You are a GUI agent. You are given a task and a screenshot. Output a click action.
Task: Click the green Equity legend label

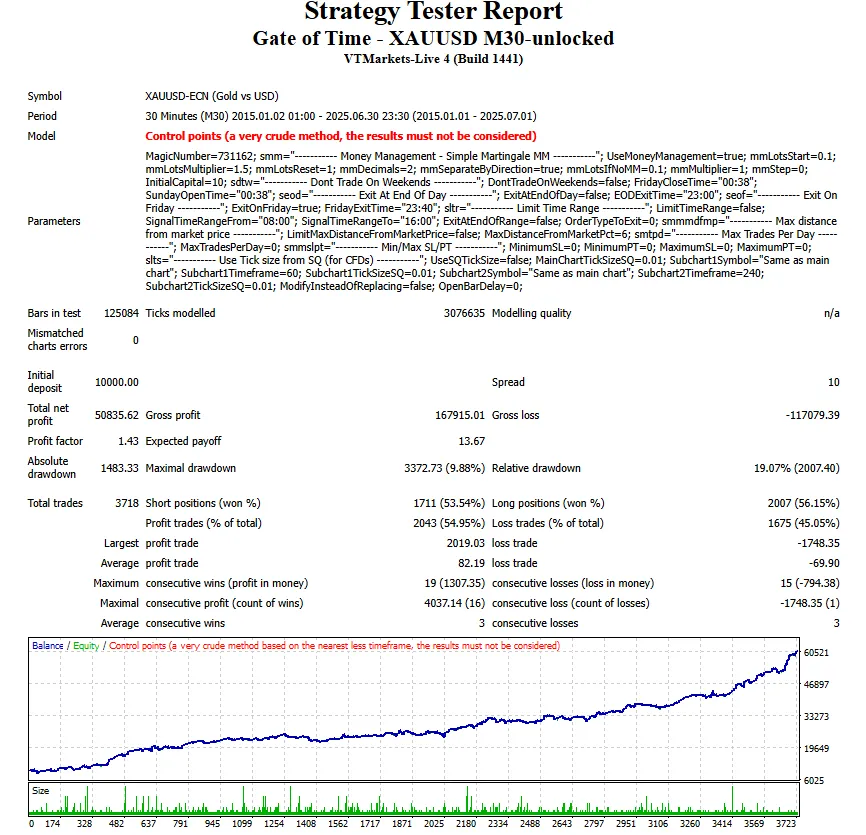[86, 646]
